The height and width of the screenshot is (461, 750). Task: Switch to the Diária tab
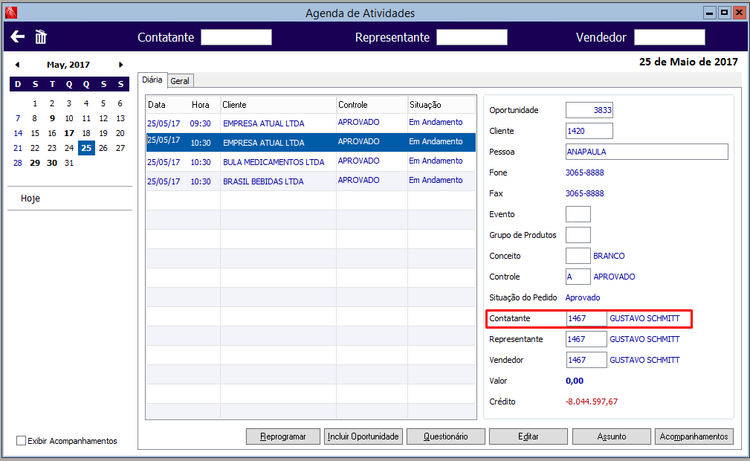tap(152, 80)
